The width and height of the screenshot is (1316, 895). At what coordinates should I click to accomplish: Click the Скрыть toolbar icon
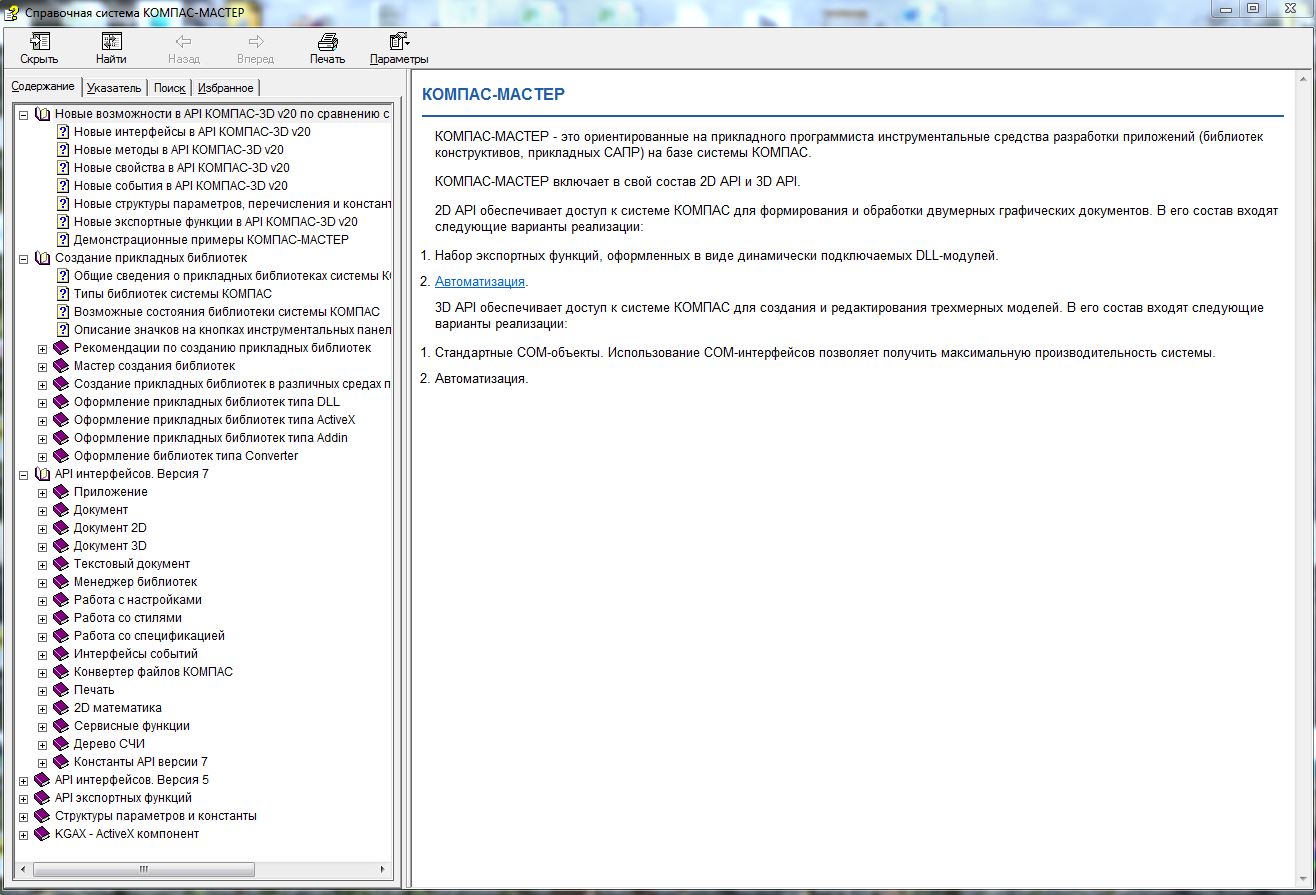point(40,42)
